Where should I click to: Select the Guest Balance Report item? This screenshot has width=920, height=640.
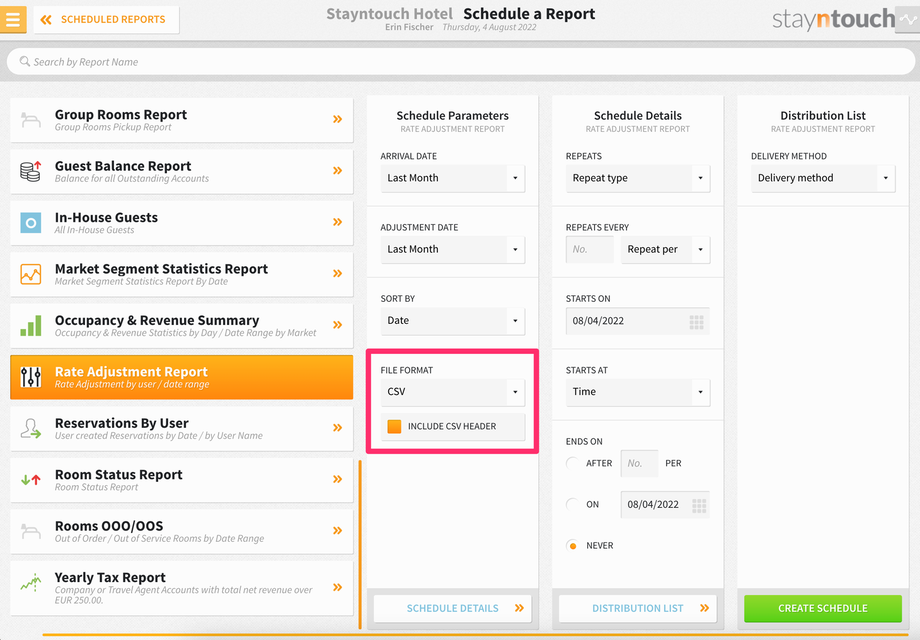[182, 171]
